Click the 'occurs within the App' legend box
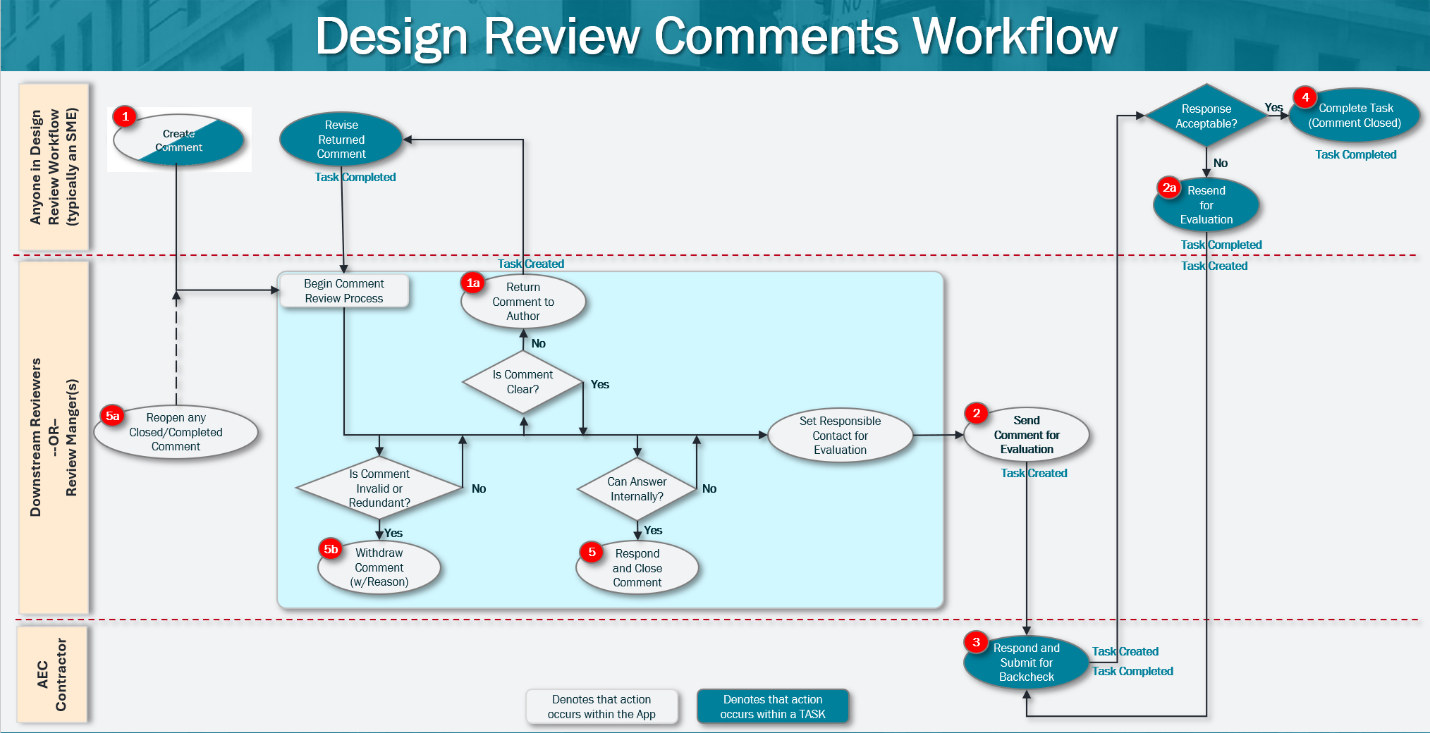Screen dimensions: 1430x733 coord(601,706)
